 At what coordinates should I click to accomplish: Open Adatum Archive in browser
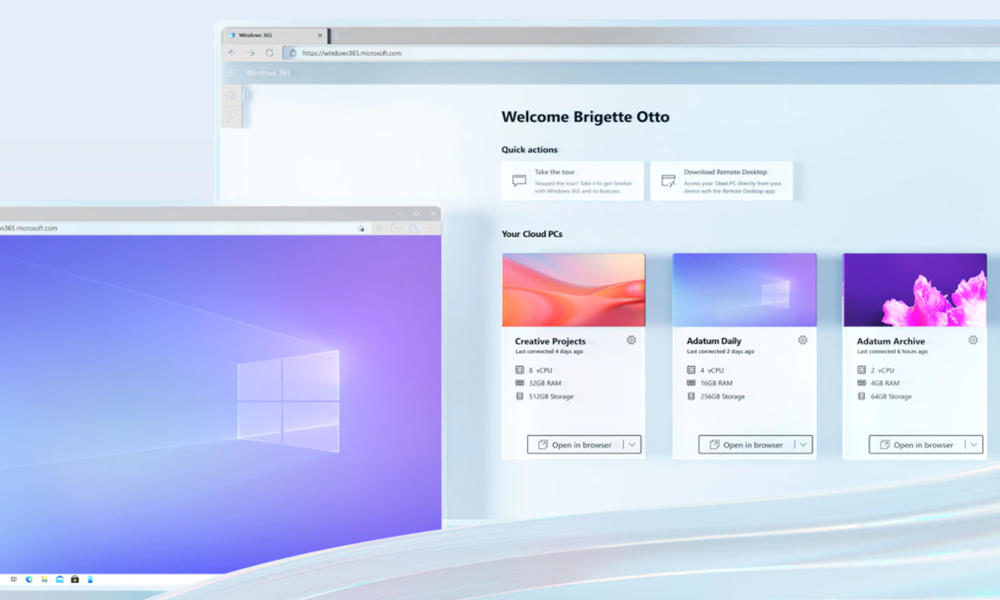point(916,445)
